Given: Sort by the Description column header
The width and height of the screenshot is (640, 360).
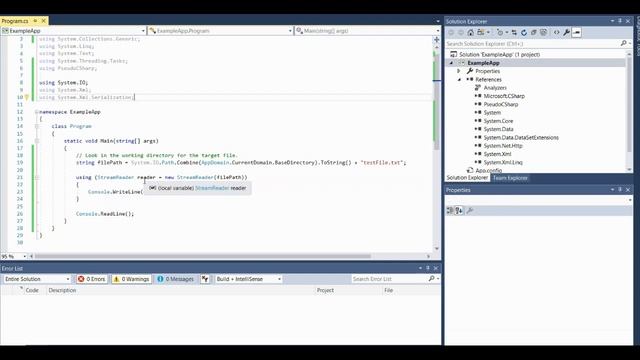Looking at the screenshot, I should point(62,290).
